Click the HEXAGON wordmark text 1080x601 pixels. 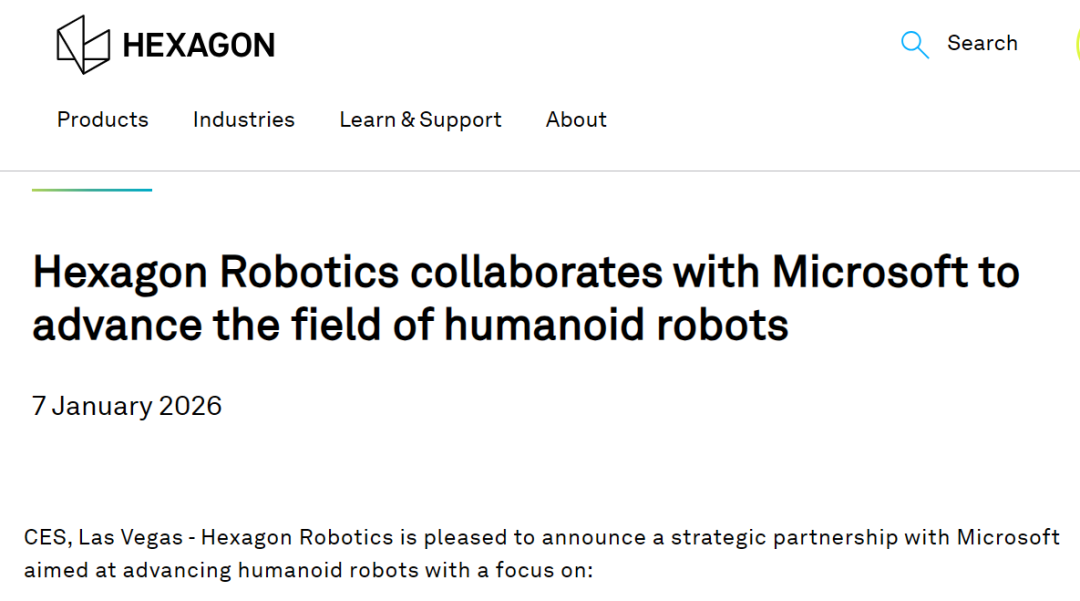click(x=198, y=45)
